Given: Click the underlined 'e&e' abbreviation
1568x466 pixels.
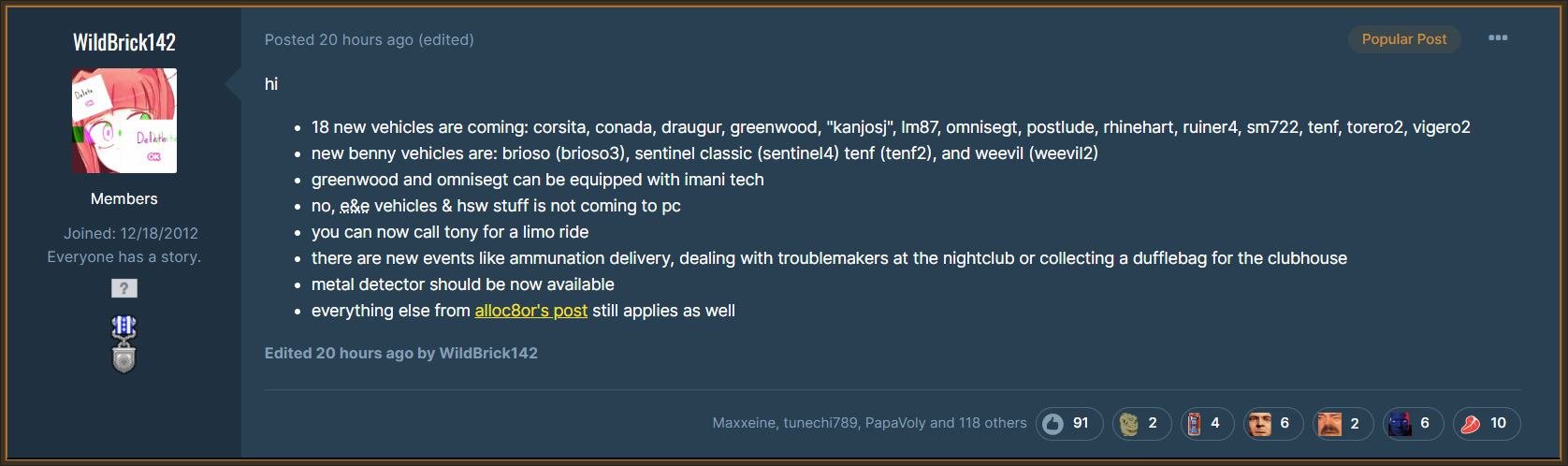Looking at the screenshot, I should tap(355, 206).
